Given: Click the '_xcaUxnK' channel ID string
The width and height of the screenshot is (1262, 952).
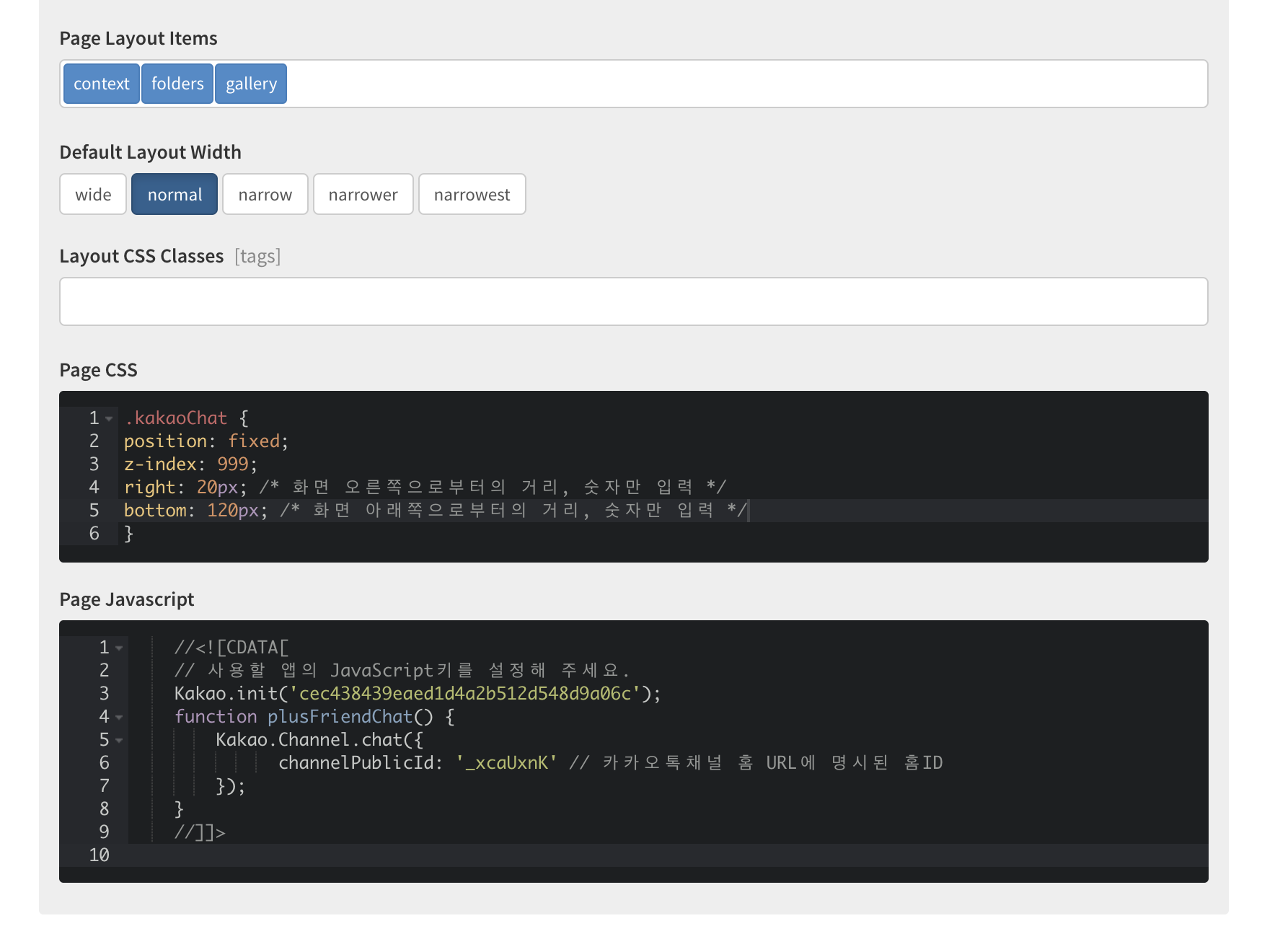Looking at the screenshot, I should click(506, 763).
